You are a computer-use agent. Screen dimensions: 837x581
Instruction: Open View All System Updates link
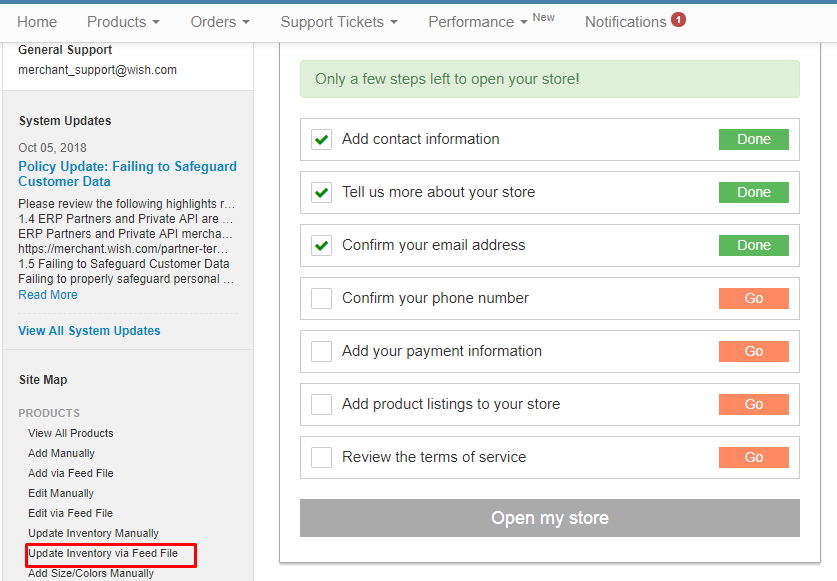click(x=89, y=331)
